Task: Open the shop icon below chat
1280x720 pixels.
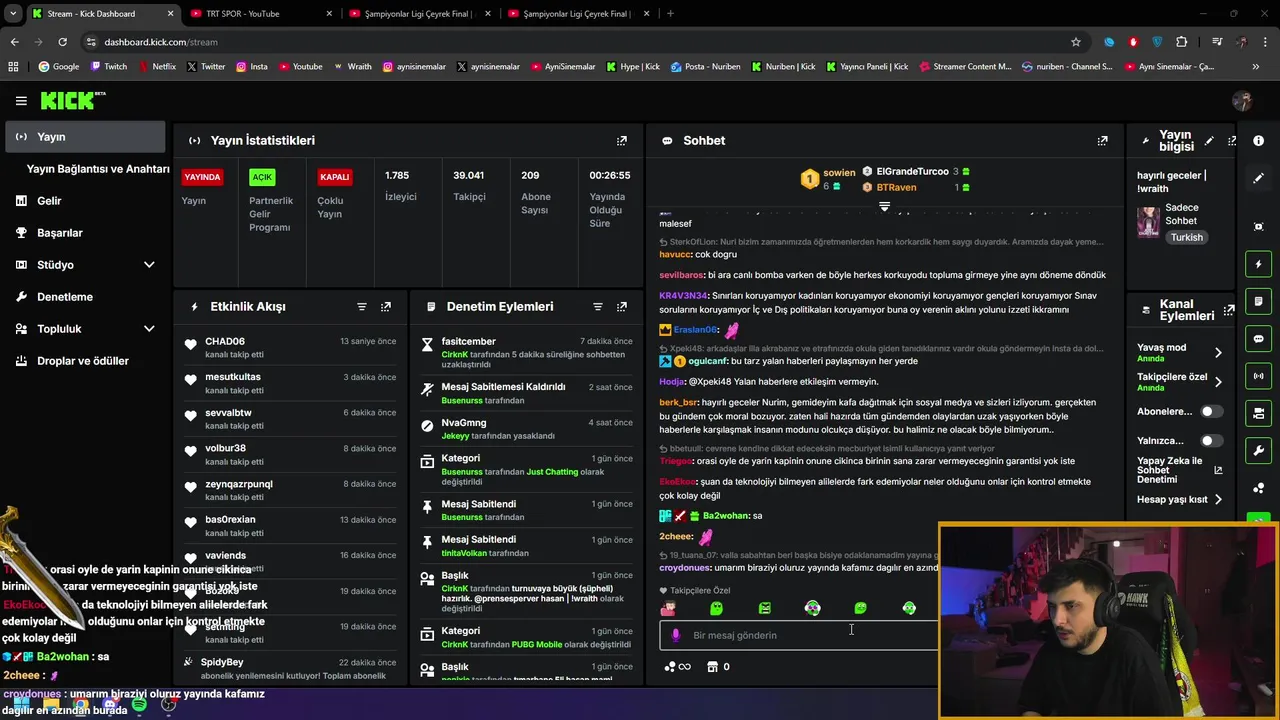Action: (712, 667)
